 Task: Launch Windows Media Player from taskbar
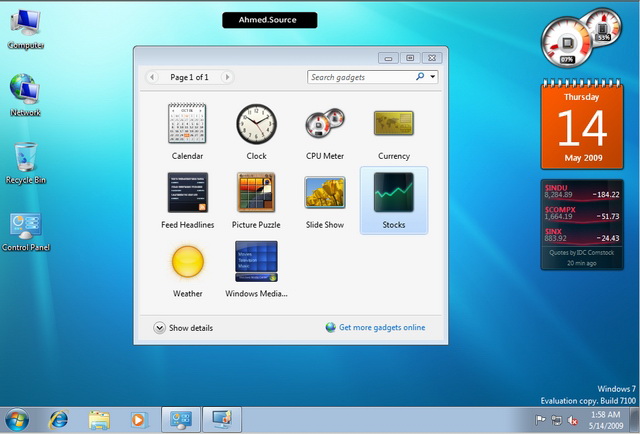coord(138,420)
